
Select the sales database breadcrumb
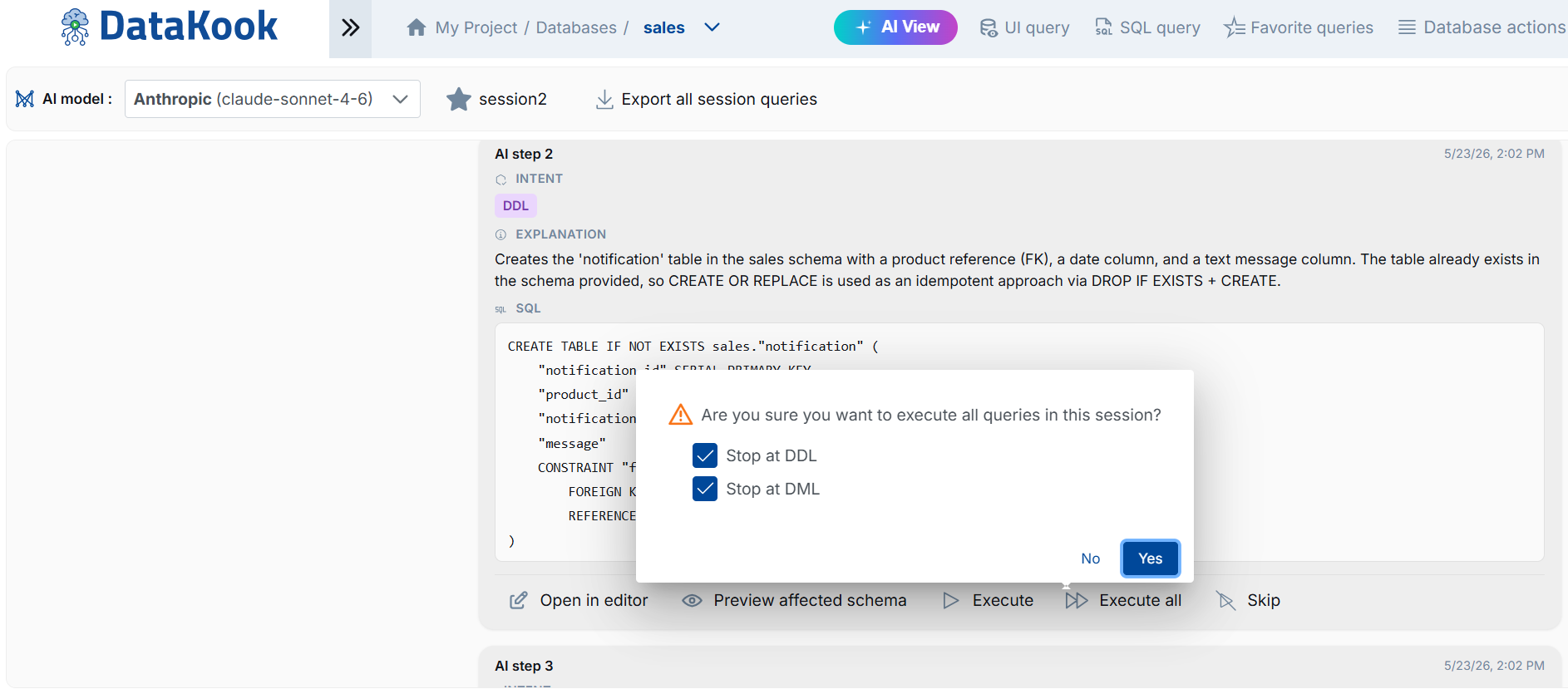coord(664,27)
